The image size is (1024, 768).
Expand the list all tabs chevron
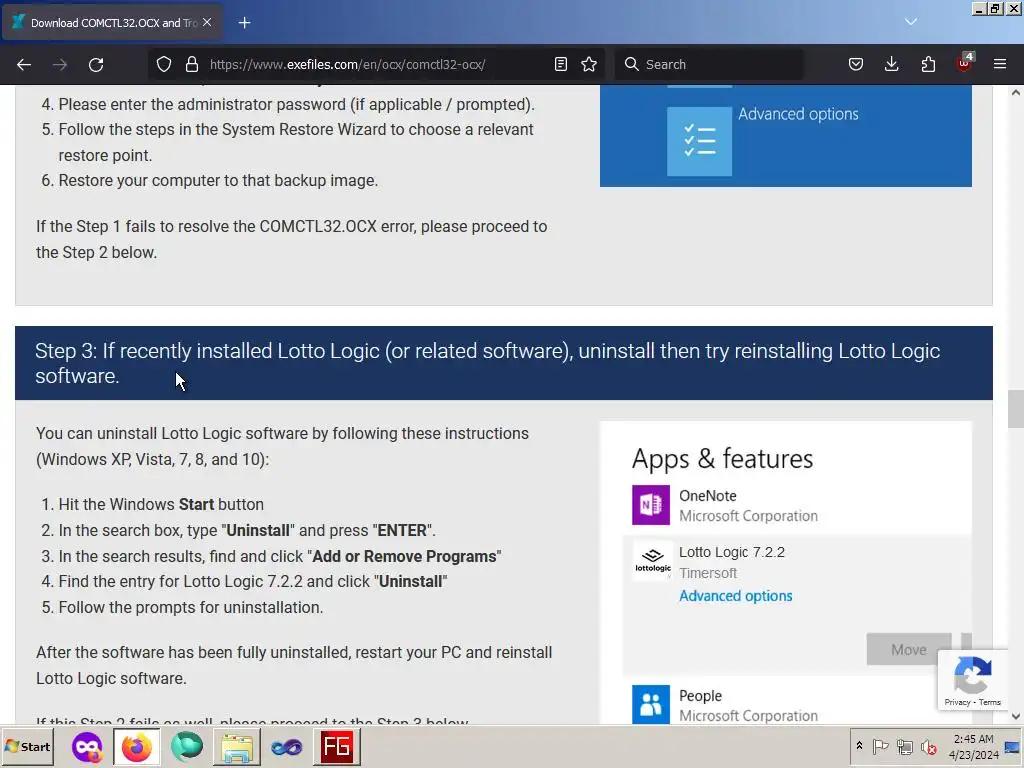911,22
